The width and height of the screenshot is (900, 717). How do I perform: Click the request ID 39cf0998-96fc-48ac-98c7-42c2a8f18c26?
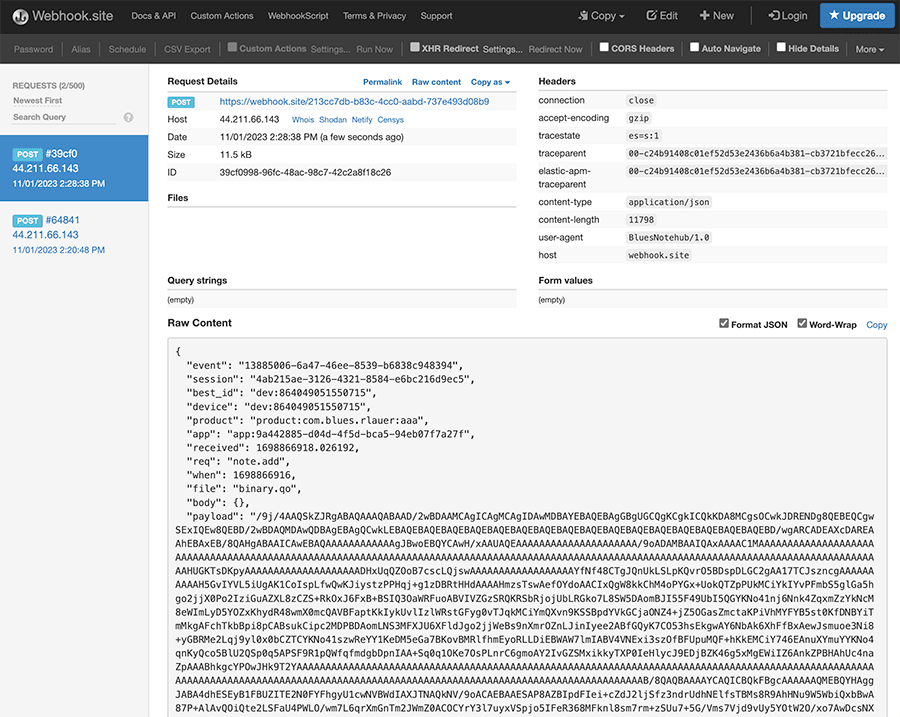(x=305, y=172)
